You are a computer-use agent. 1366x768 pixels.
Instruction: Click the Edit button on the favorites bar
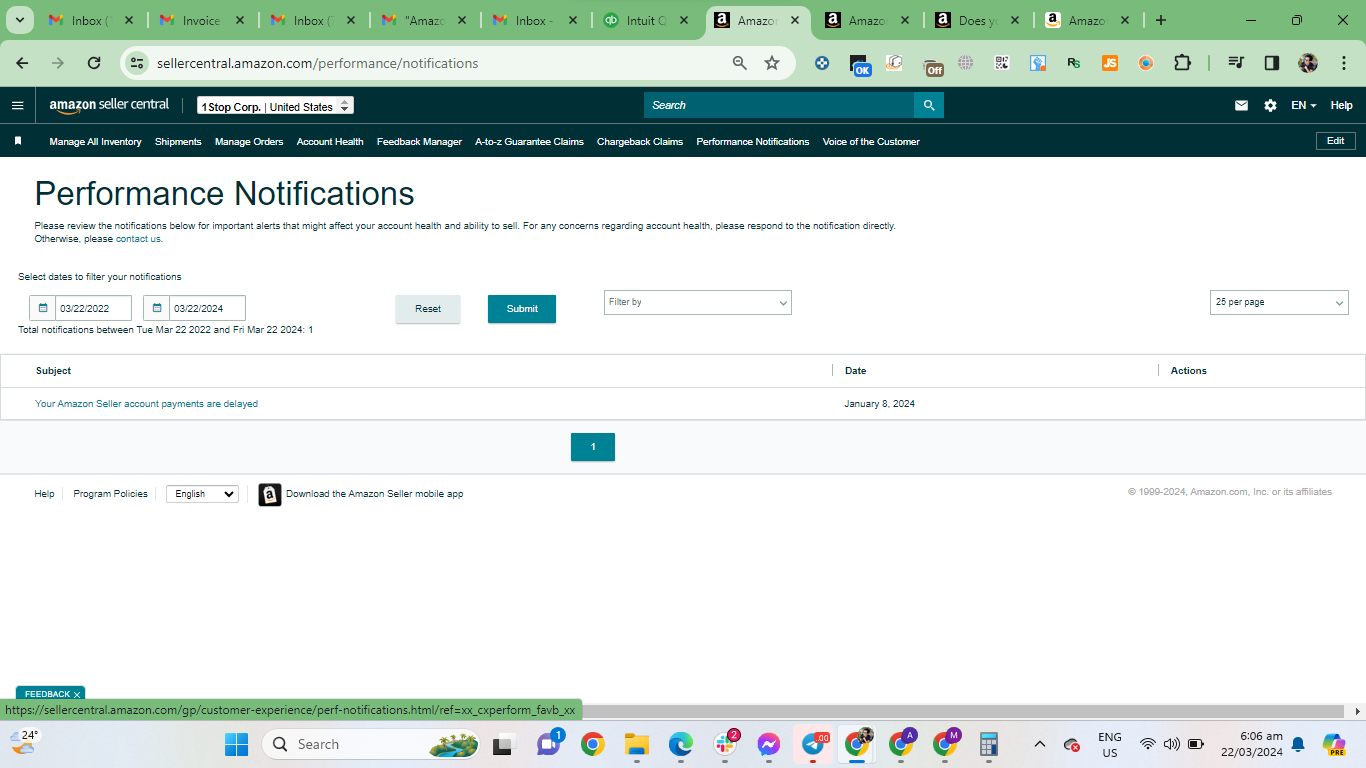point(1335,141)
